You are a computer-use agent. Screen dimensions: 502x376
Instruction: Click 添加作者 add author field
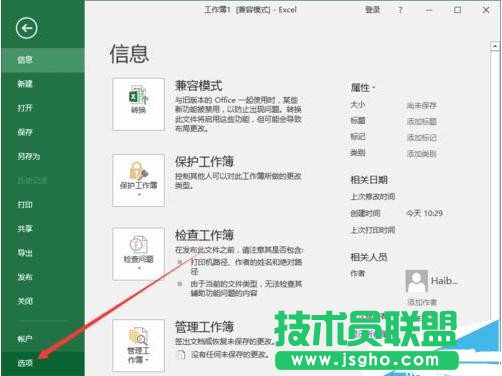click(422, 302)
